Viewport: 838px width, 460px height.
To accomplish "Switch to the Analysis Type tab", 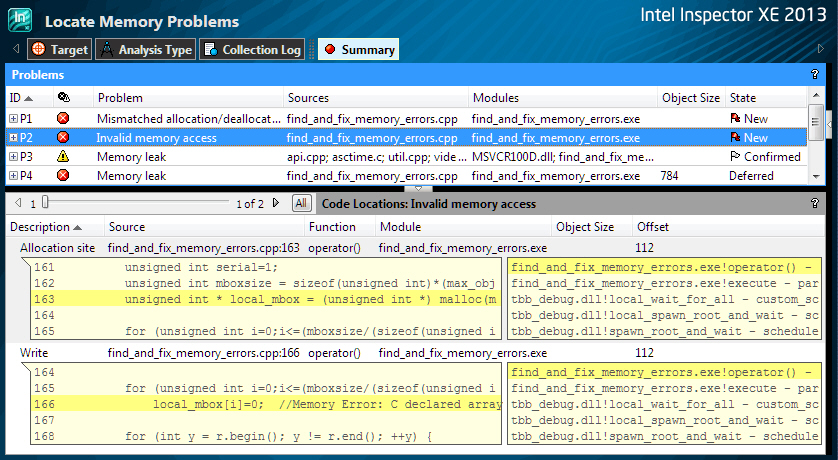I will click(146, 49).
